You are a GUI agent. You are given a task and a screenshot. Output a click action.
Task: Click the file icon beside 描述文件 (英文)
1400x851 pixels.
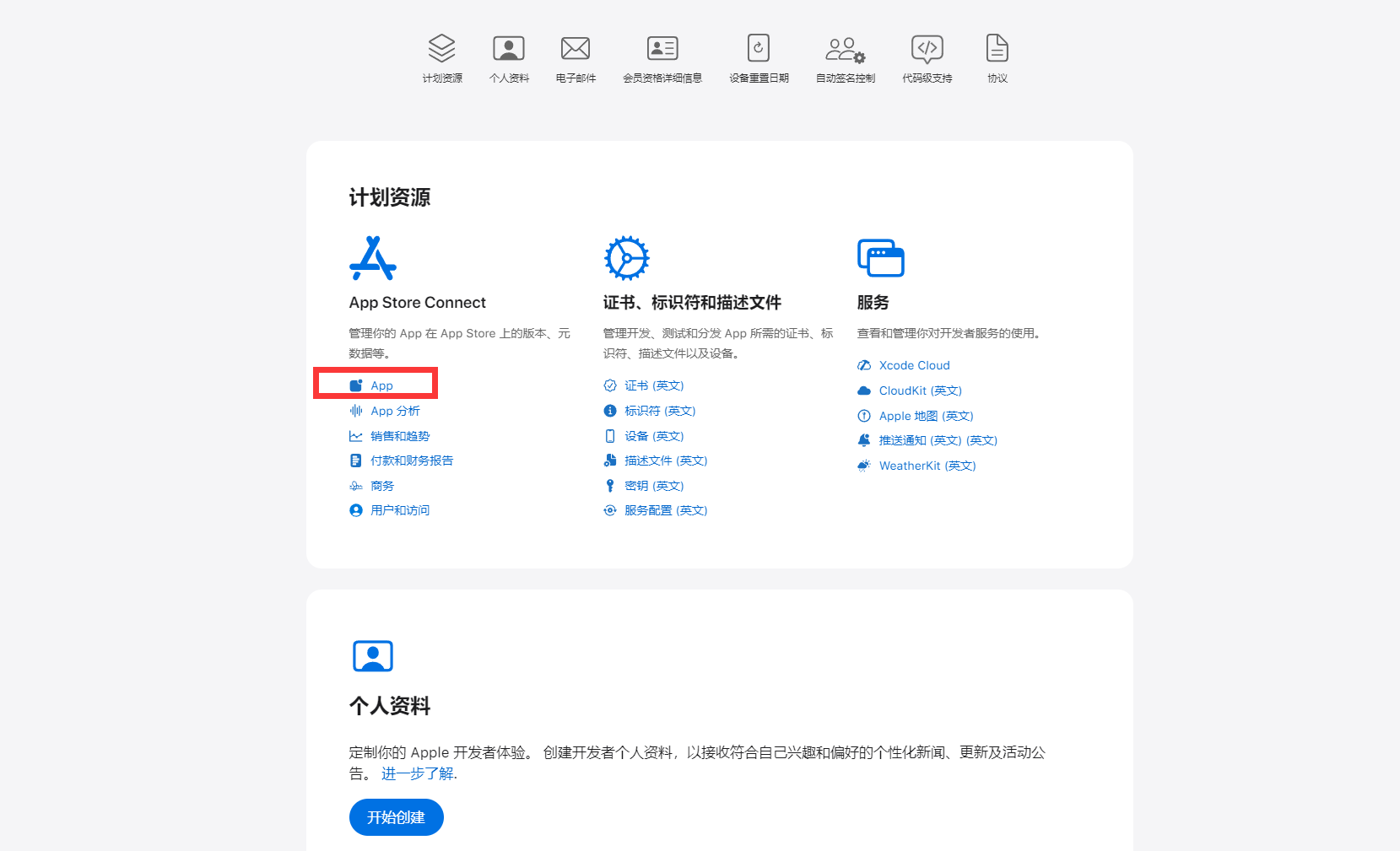tap(610, 461)
